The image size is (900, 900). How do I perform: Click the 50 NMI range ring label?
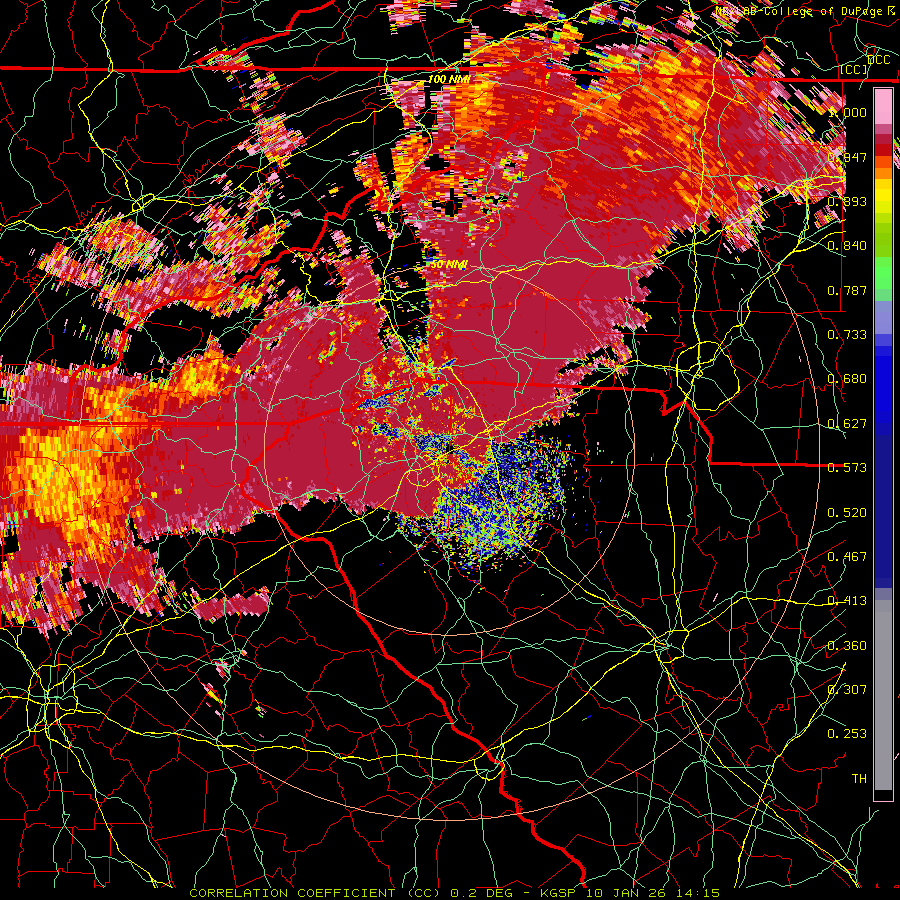click(x=448, y=264)
